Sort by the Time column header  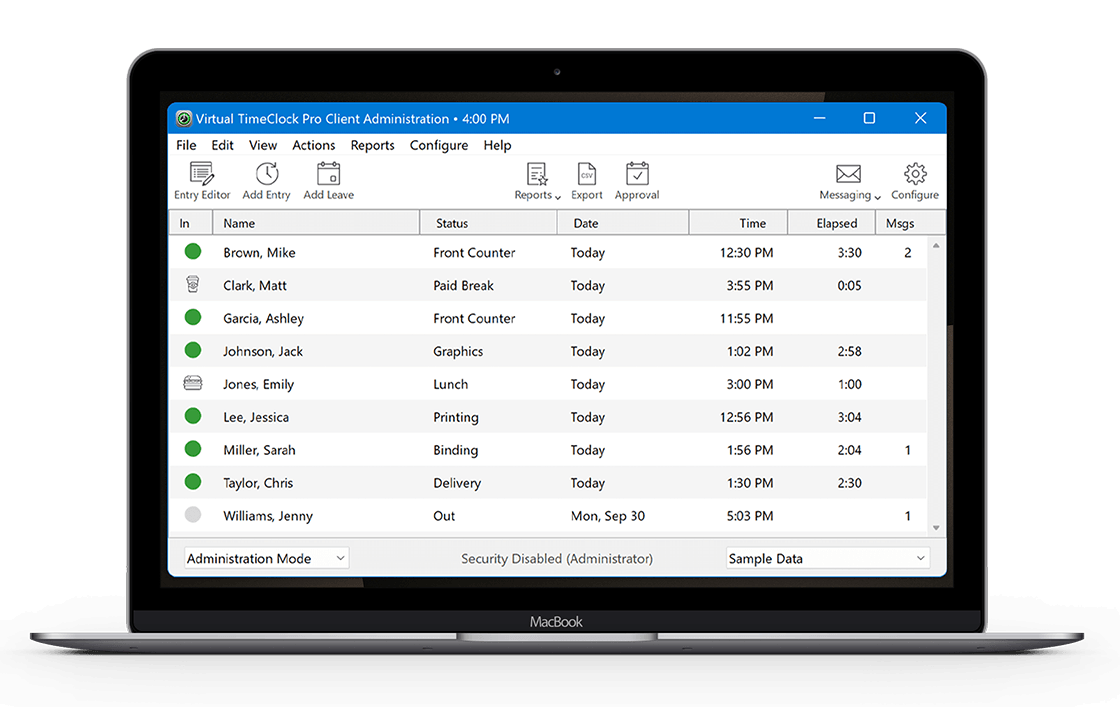click(x=739, y=223)
